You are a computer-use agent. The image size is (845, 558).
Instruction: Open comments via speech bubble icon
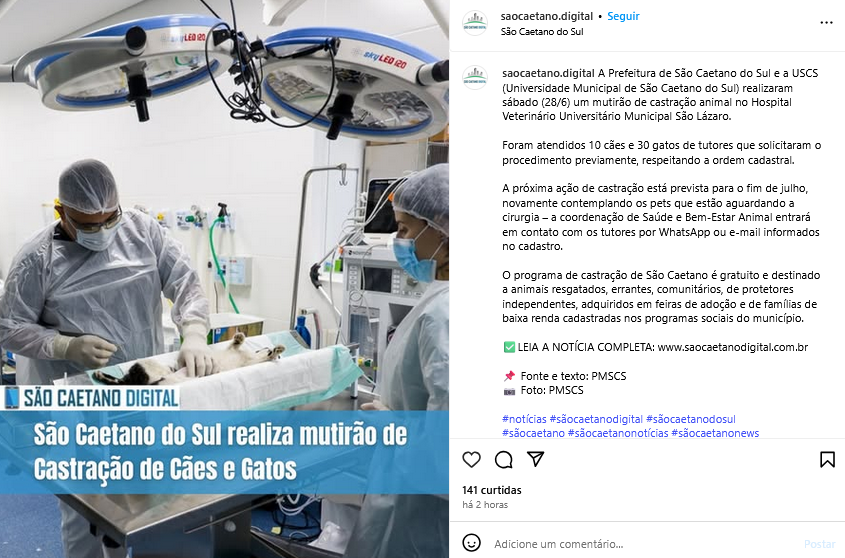point(503,459)
